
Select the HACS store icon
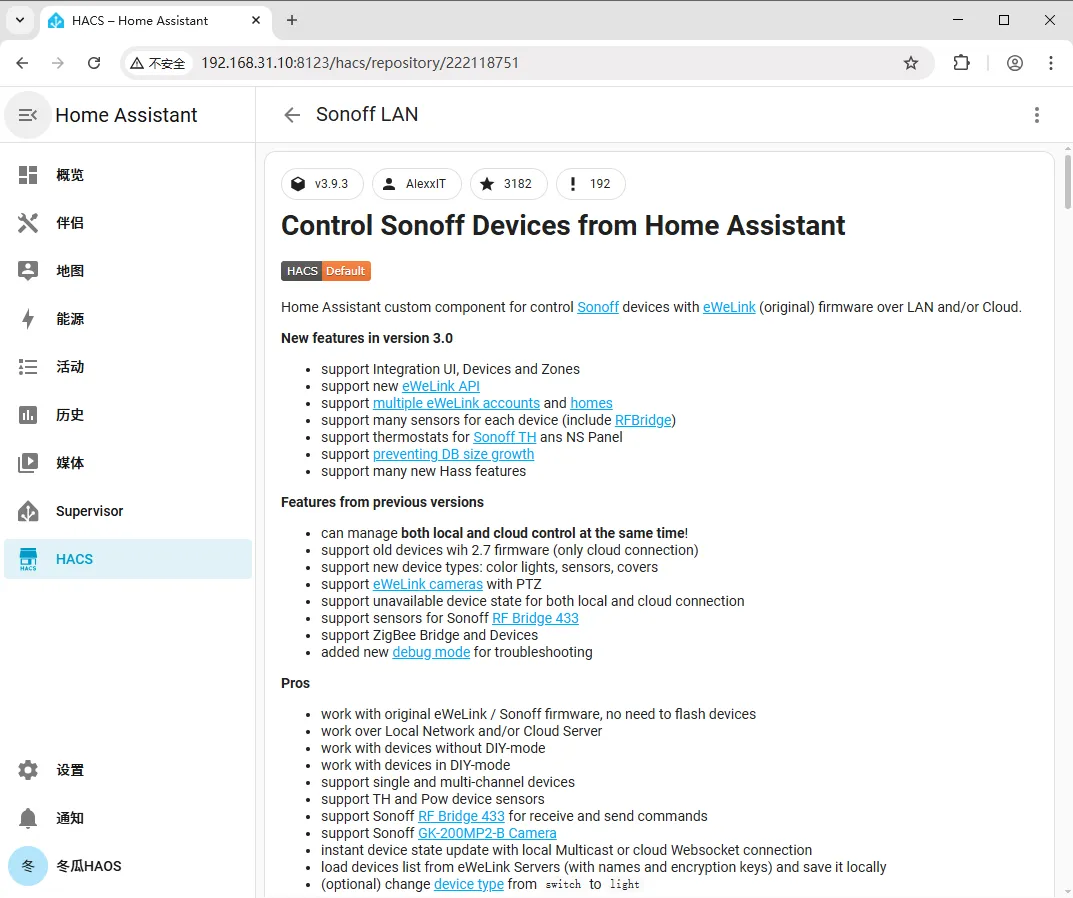[x=27, y=559]
